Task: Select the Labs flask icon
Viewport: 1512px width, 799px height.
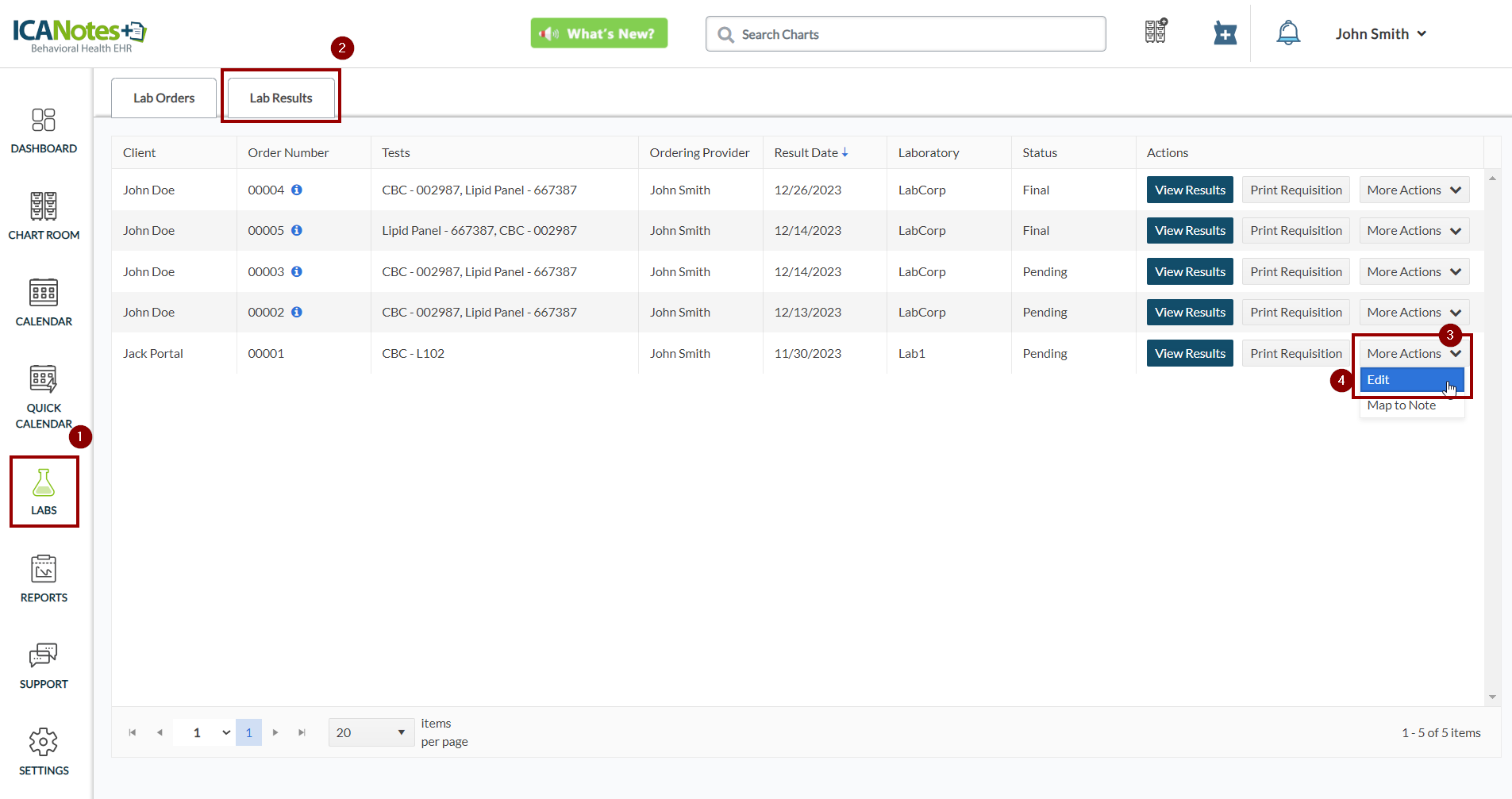Action: click(44, 483)
